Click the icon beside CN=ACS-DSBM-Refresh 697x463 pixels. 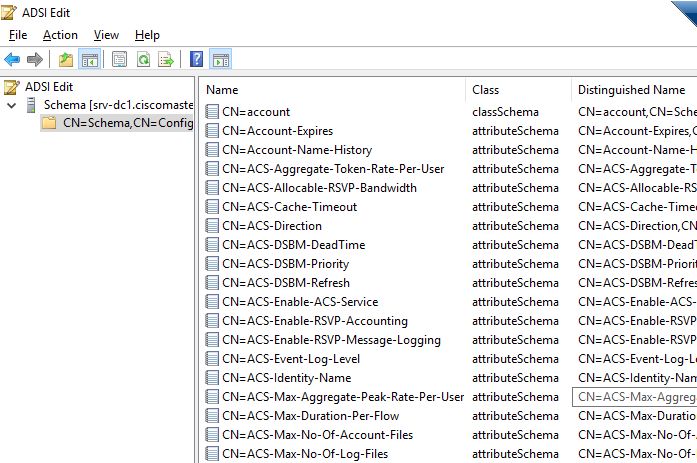pyautogui.click(x=212, y=283)
